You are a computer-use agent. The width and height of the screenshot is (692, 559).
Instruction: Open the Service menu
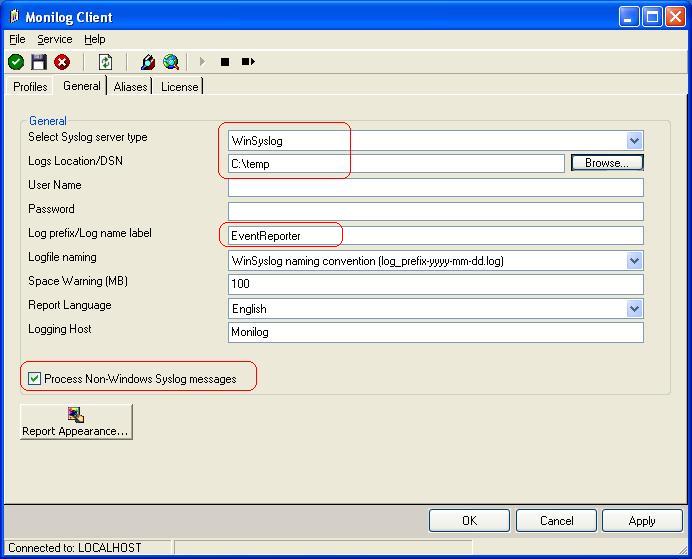[x=55, y=39]
